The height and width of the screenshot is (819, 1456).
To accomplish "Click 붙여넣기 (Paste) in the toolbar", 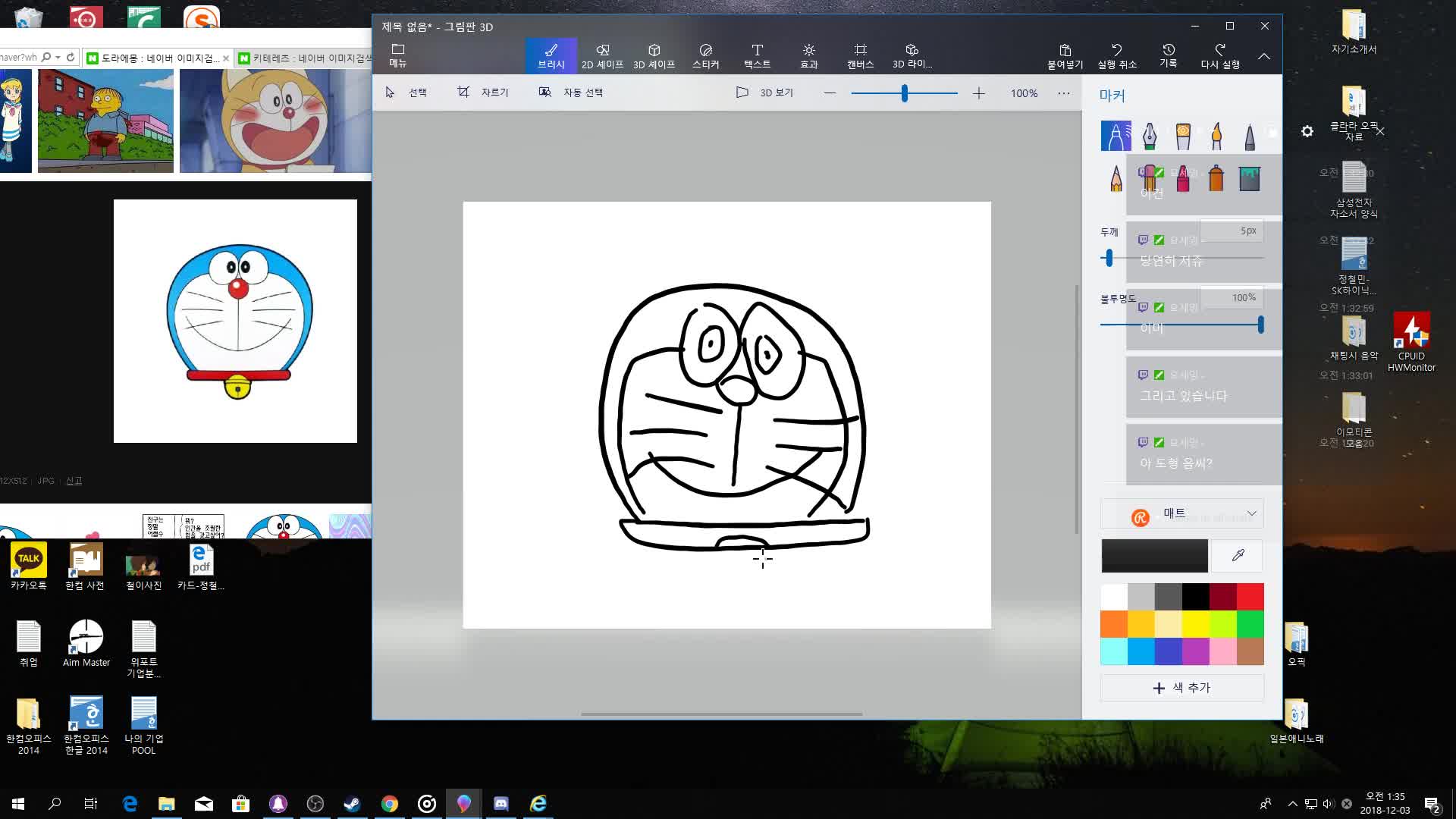I will 1065,56.
